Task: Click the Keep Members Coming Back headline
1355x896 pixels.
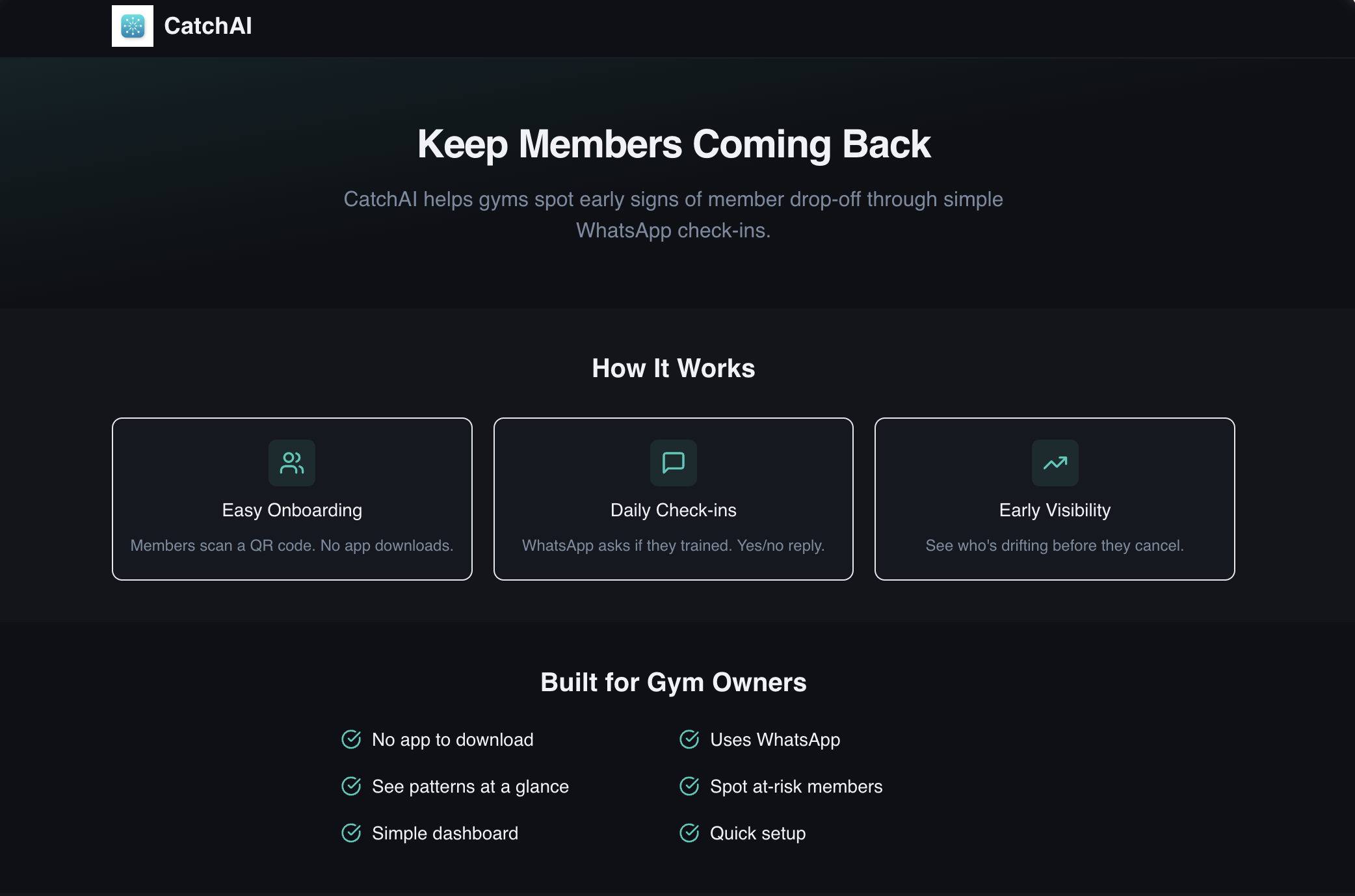Action: pos(674,144)
